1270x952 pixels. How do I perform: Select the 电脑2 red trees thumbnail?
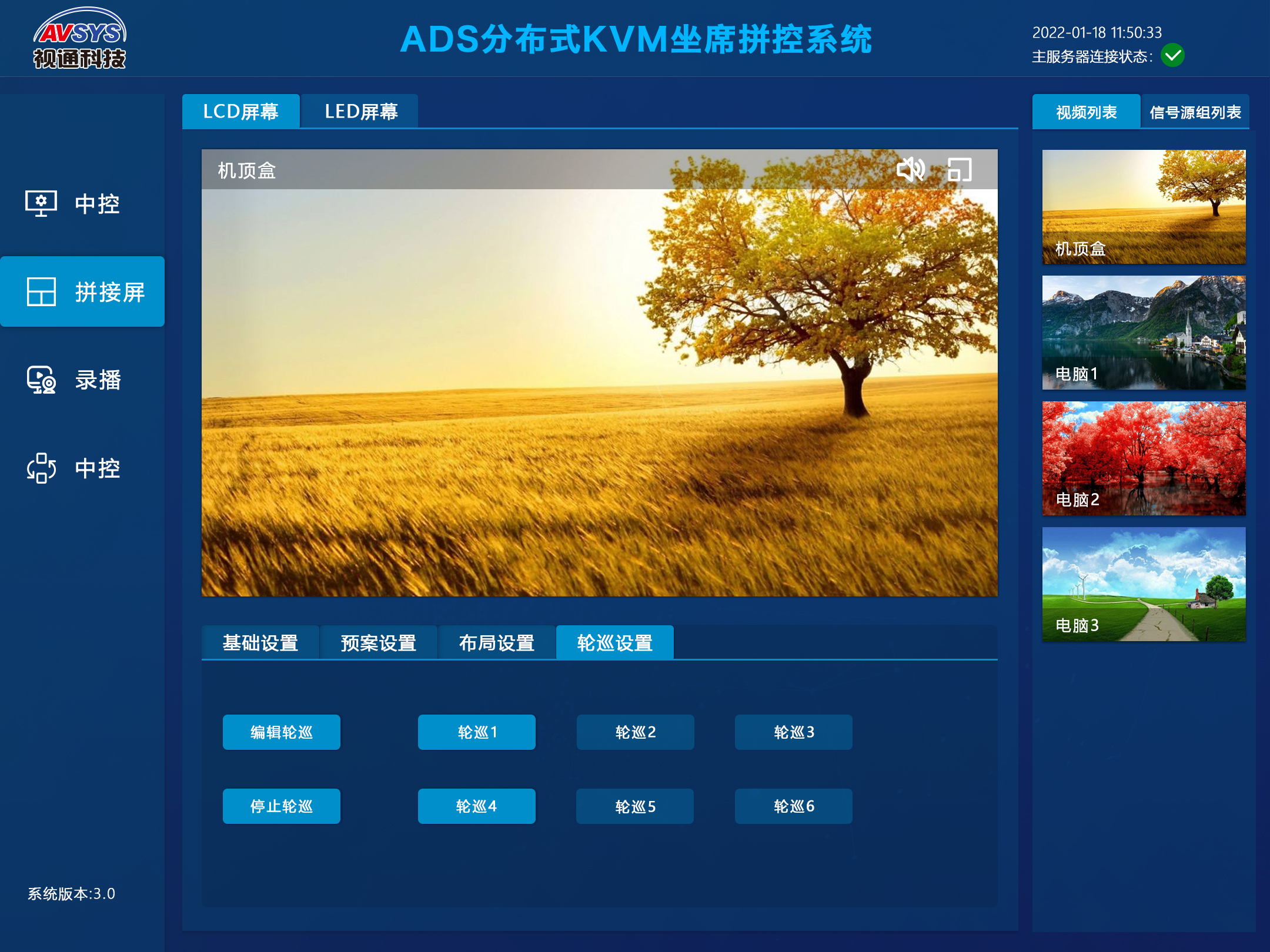[1144, 458]
